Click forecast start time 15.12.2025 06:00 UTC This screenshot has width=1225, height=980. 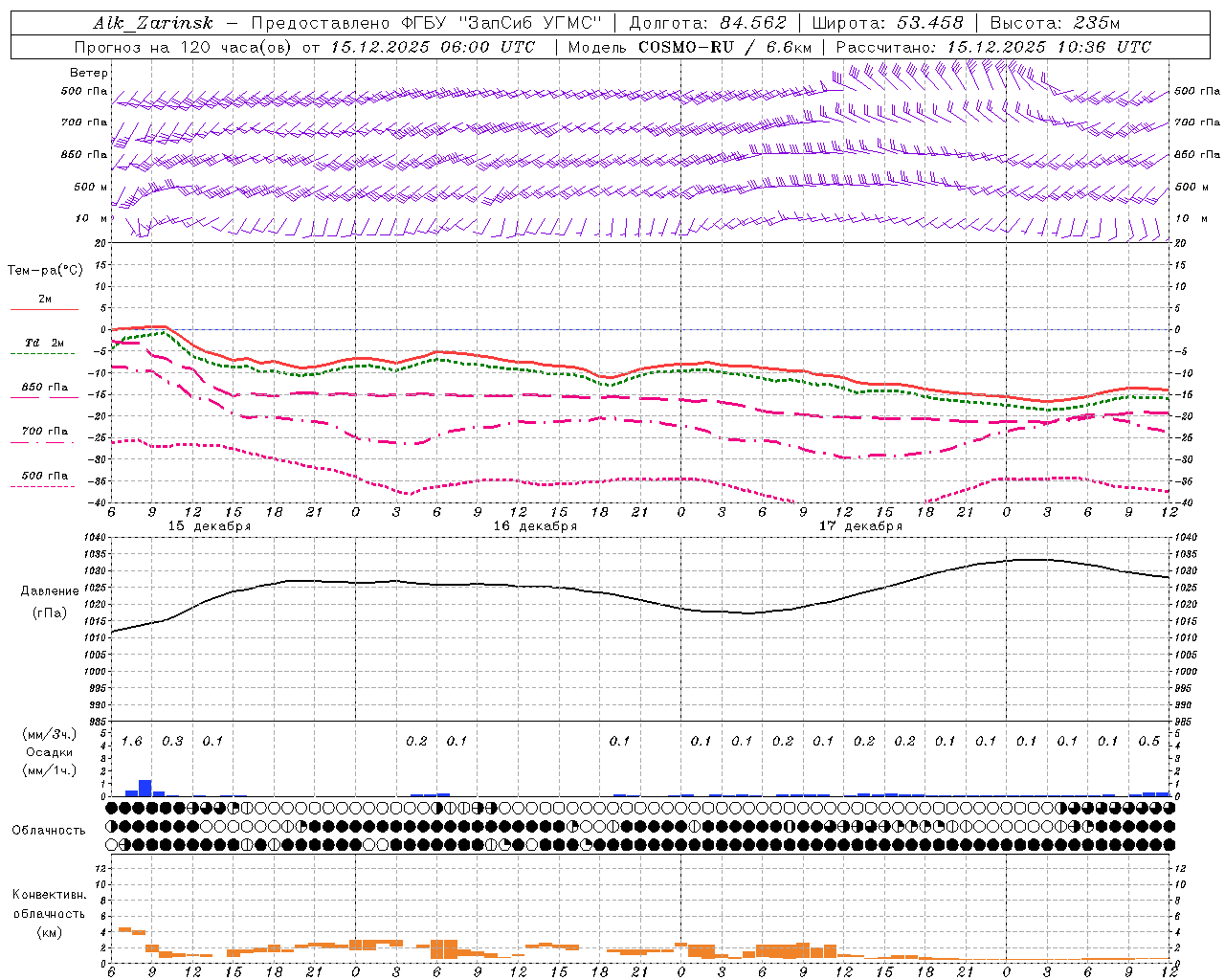click(x=433, y=47)
